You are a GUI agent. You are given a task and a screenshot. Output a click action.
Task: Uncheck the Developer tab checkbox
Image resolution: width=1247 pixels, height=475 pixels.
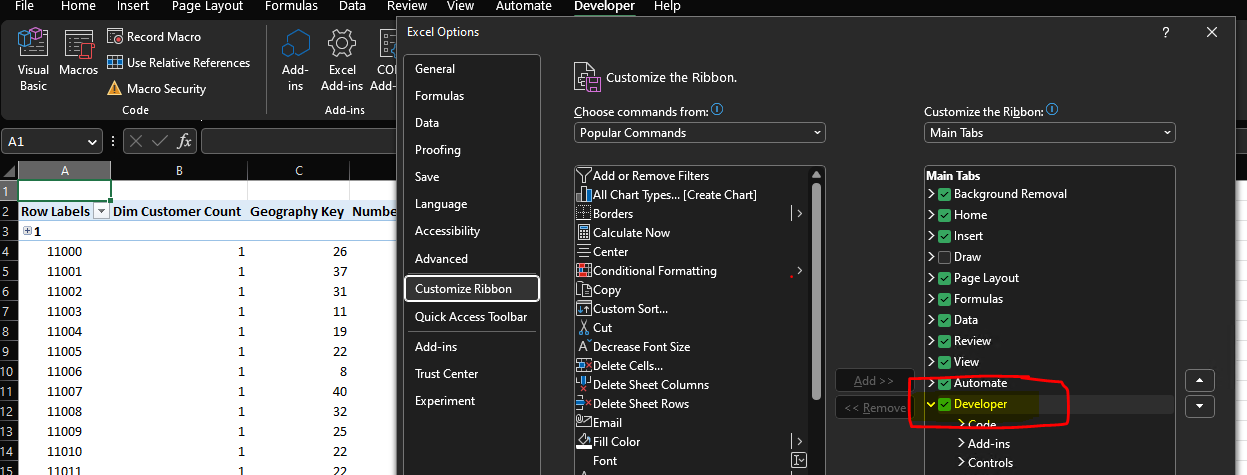[944, 404]
